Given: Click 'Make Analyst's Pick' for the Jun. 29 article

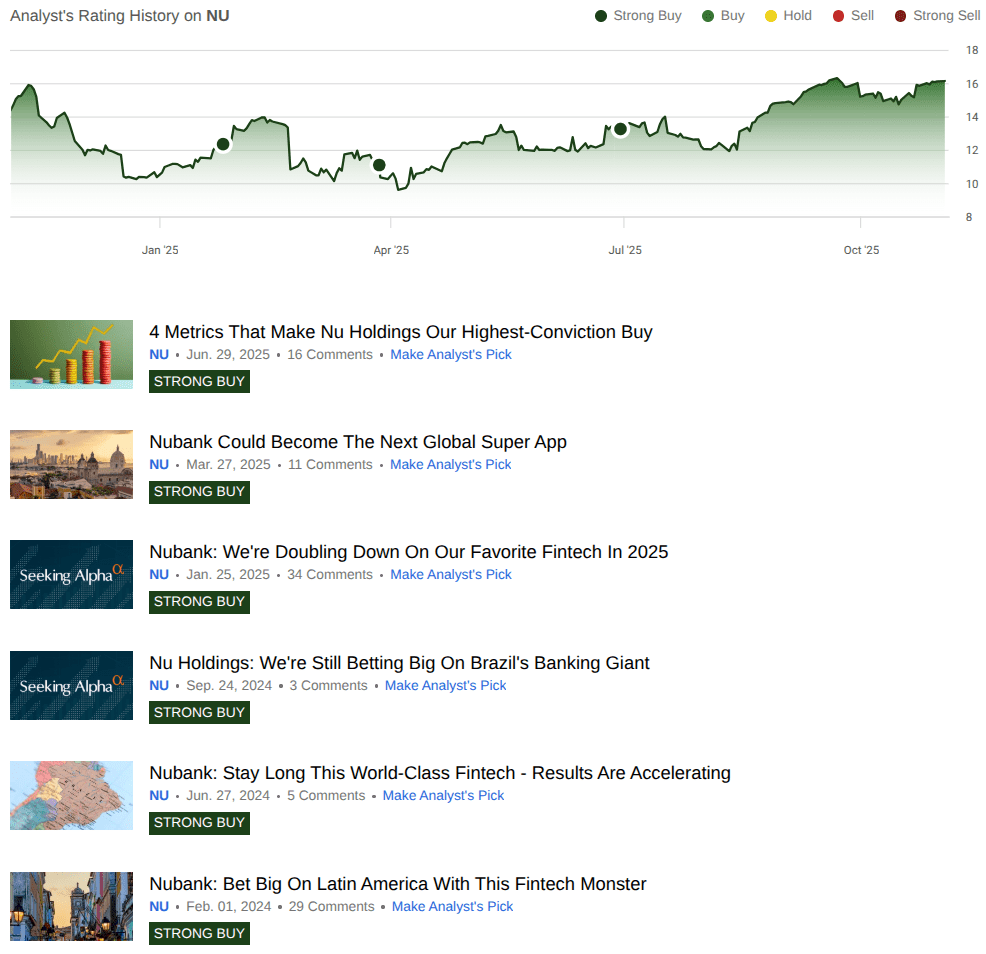Looking at the screenshot, I should (x=451, y=354).
